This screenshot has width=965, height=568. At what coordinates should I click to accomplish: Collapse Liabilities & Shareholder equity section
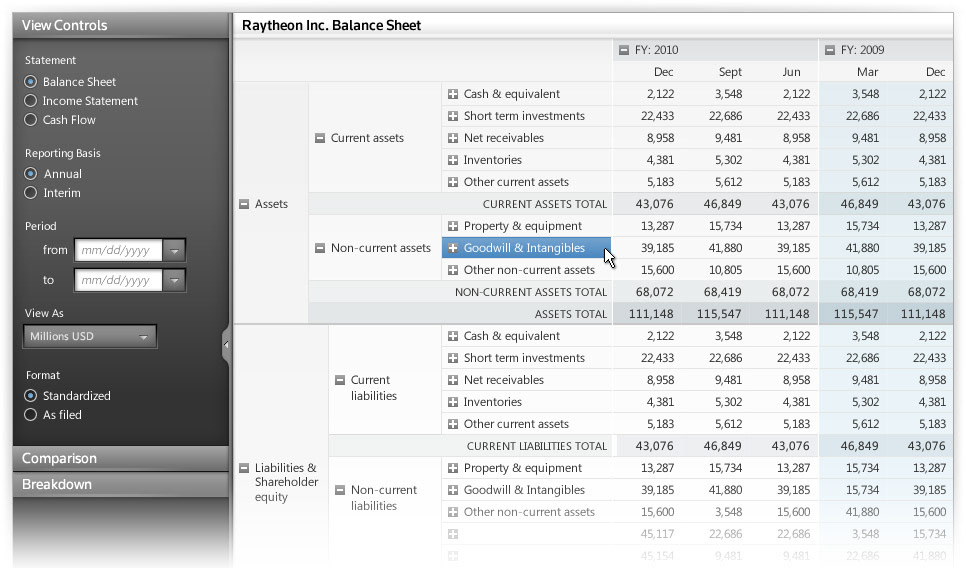click(x=244, y=468)
